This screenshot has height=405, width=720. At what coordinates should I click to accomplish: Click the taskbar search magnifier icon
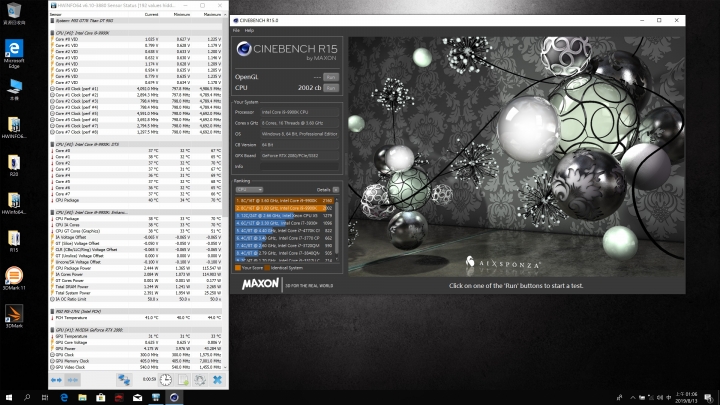tap(27, 398)
